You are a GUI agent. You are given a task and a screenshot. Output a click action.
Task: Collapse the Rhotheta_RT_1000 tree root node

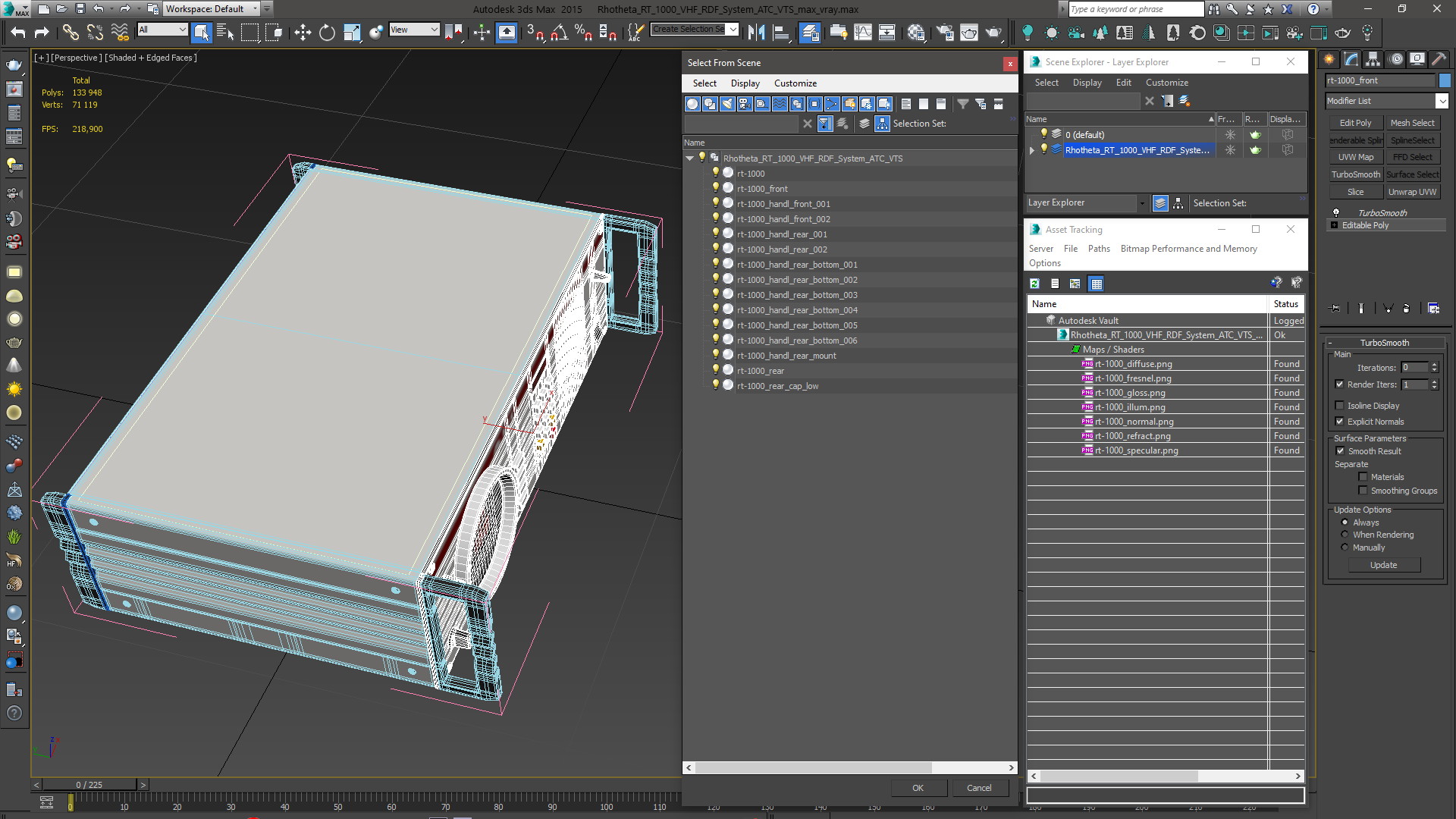coord(689,158)
